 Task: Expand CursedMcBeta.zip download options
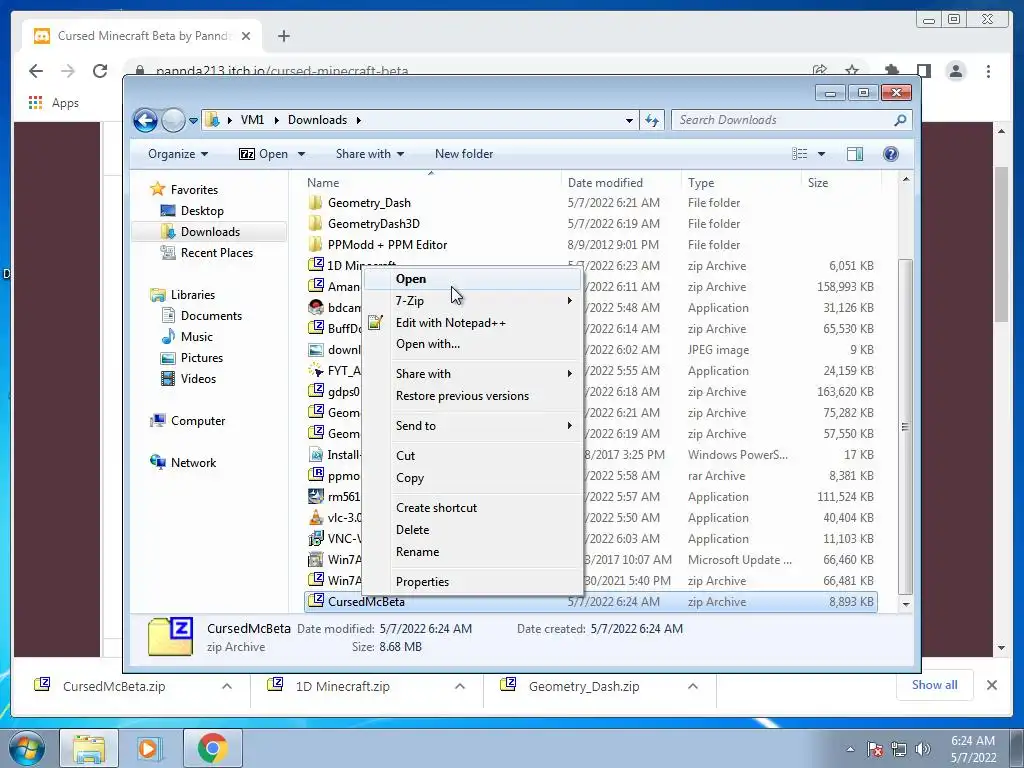227,686
